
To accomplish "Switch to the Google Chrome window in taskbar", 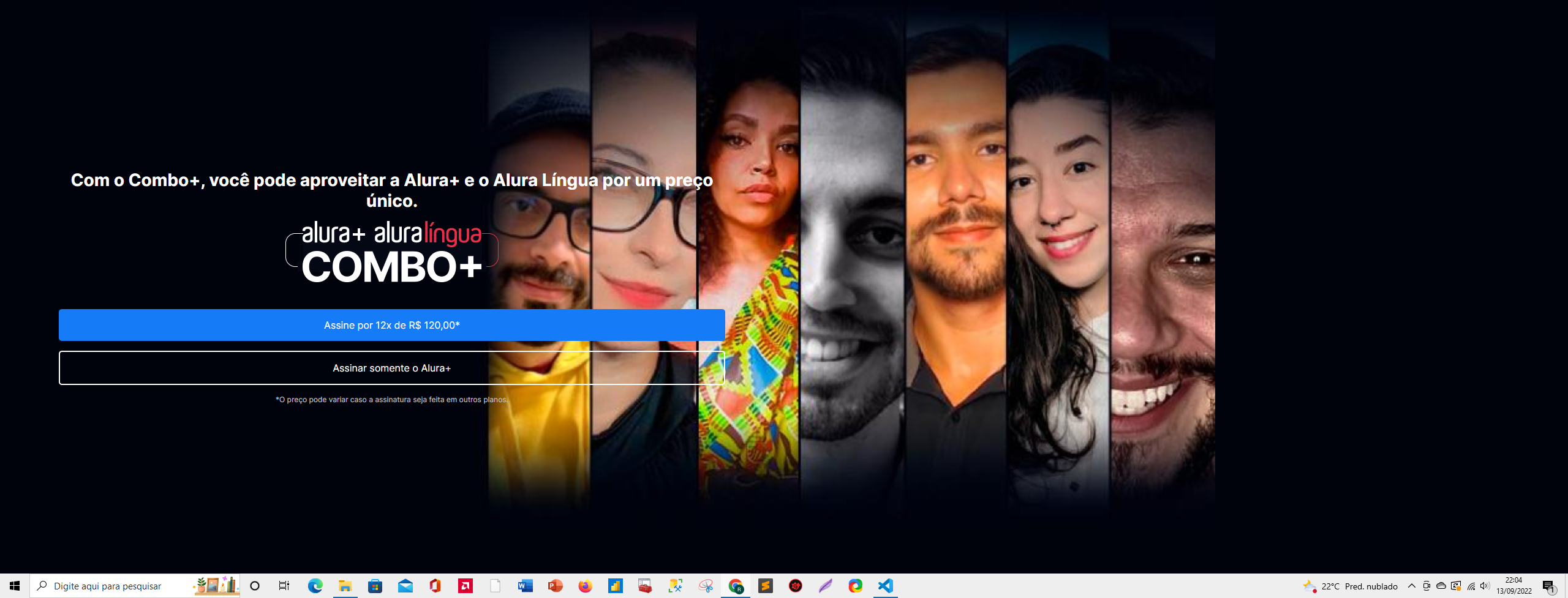I will 736,586.
